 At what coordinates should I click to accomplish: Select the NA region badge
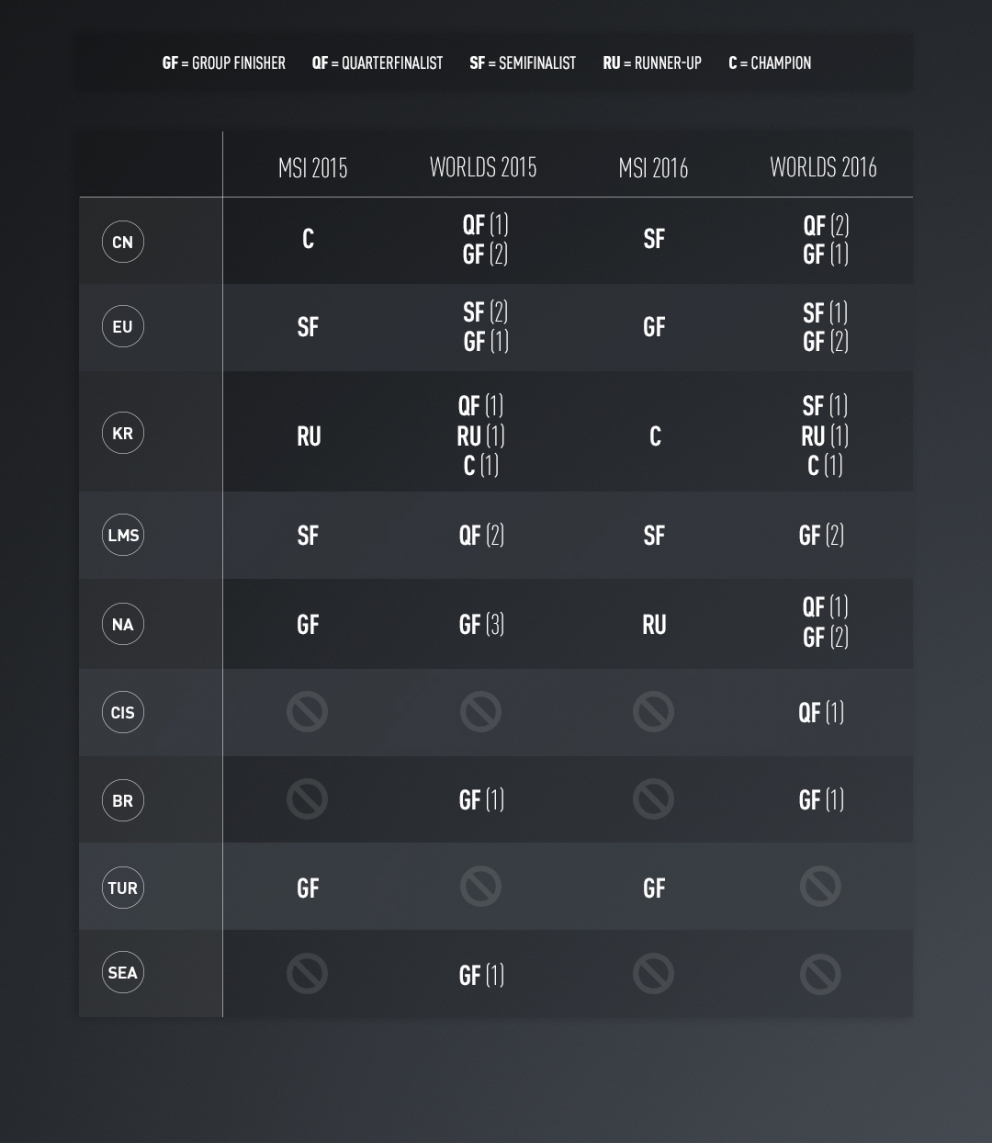pyautogui.click(x=123, y=624)
